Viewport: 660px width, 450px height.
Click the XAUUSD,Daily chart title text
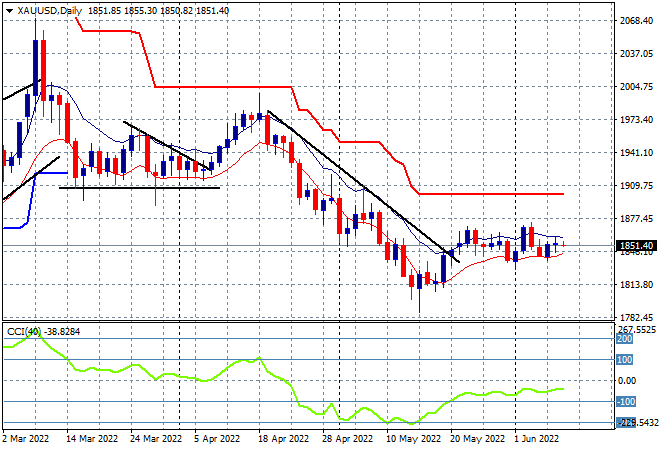[x=50, y=11]
